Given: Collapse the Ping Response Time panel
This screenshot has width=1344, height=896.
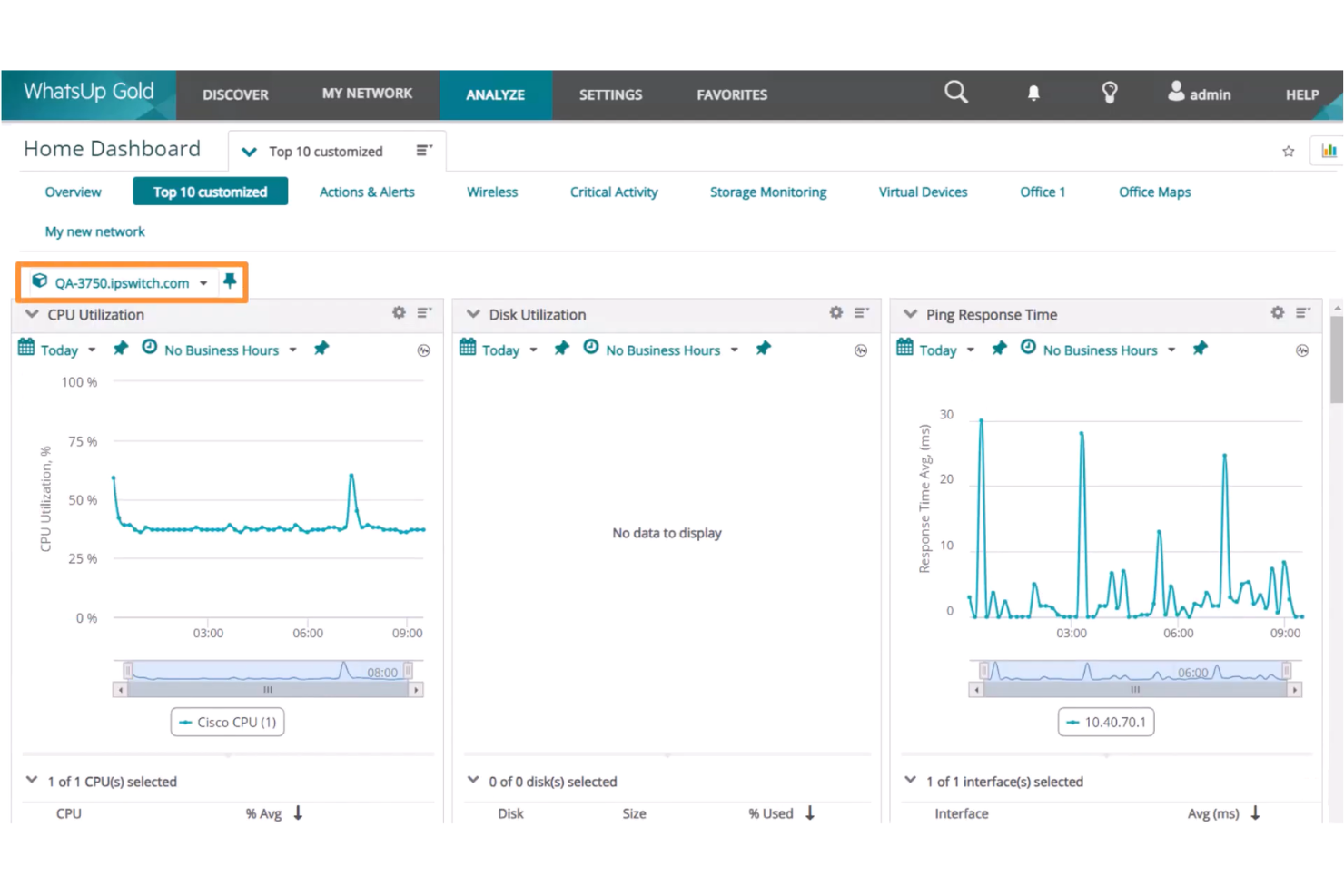Looking at the screenshot, I should (910, 314).
